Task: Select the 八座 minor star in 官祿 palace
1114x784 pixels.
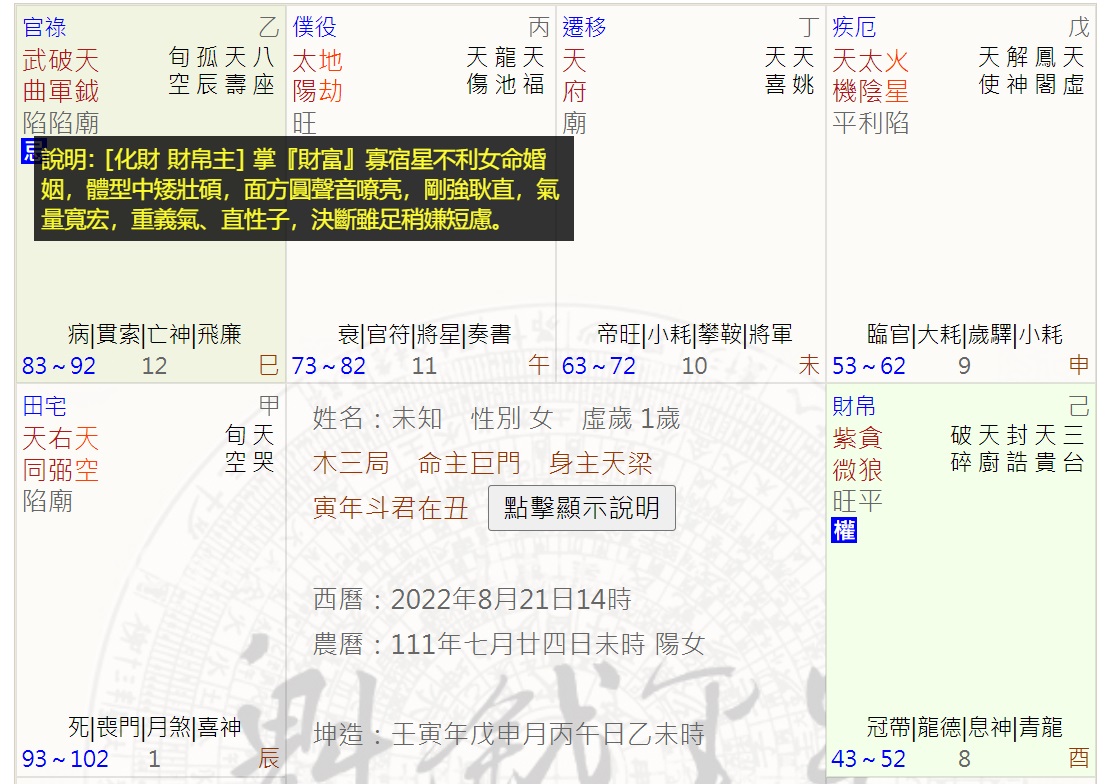Action: (x=264, y=70)
